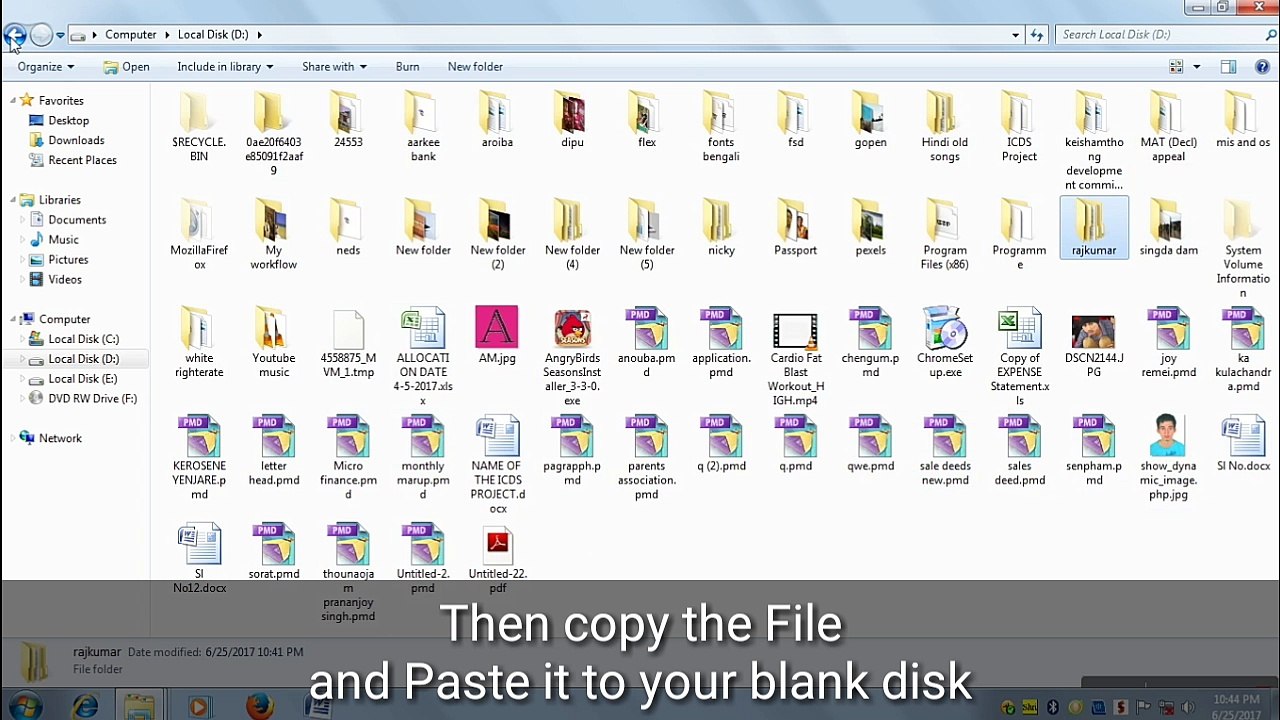
Task: Open the Youtube music folder
Action: coord(273,342)
